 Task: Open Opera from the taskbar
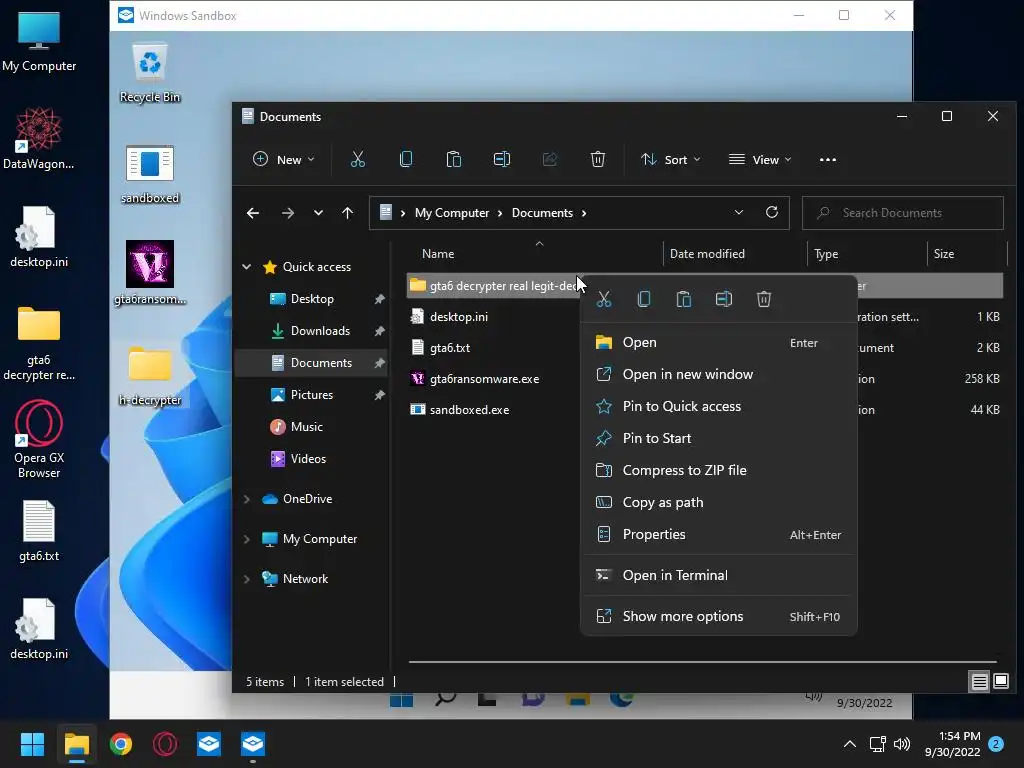click(165, 744)
